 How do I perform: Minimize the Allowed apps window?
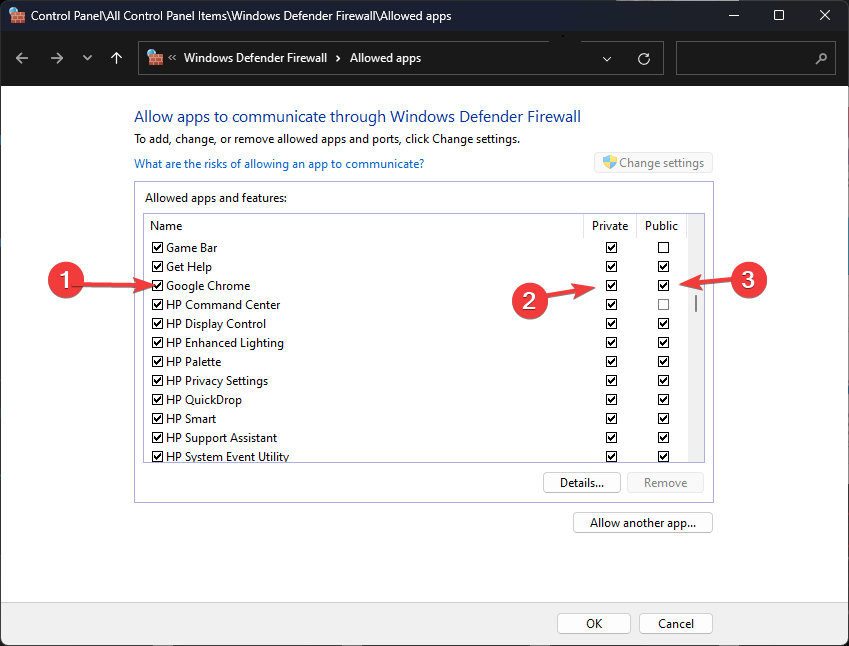click(734, 15)
